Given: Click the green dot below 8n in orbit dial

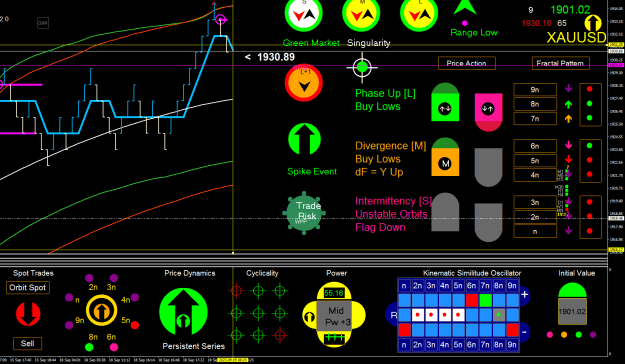Looking at the screenshot, I should (x=89, y=347).
